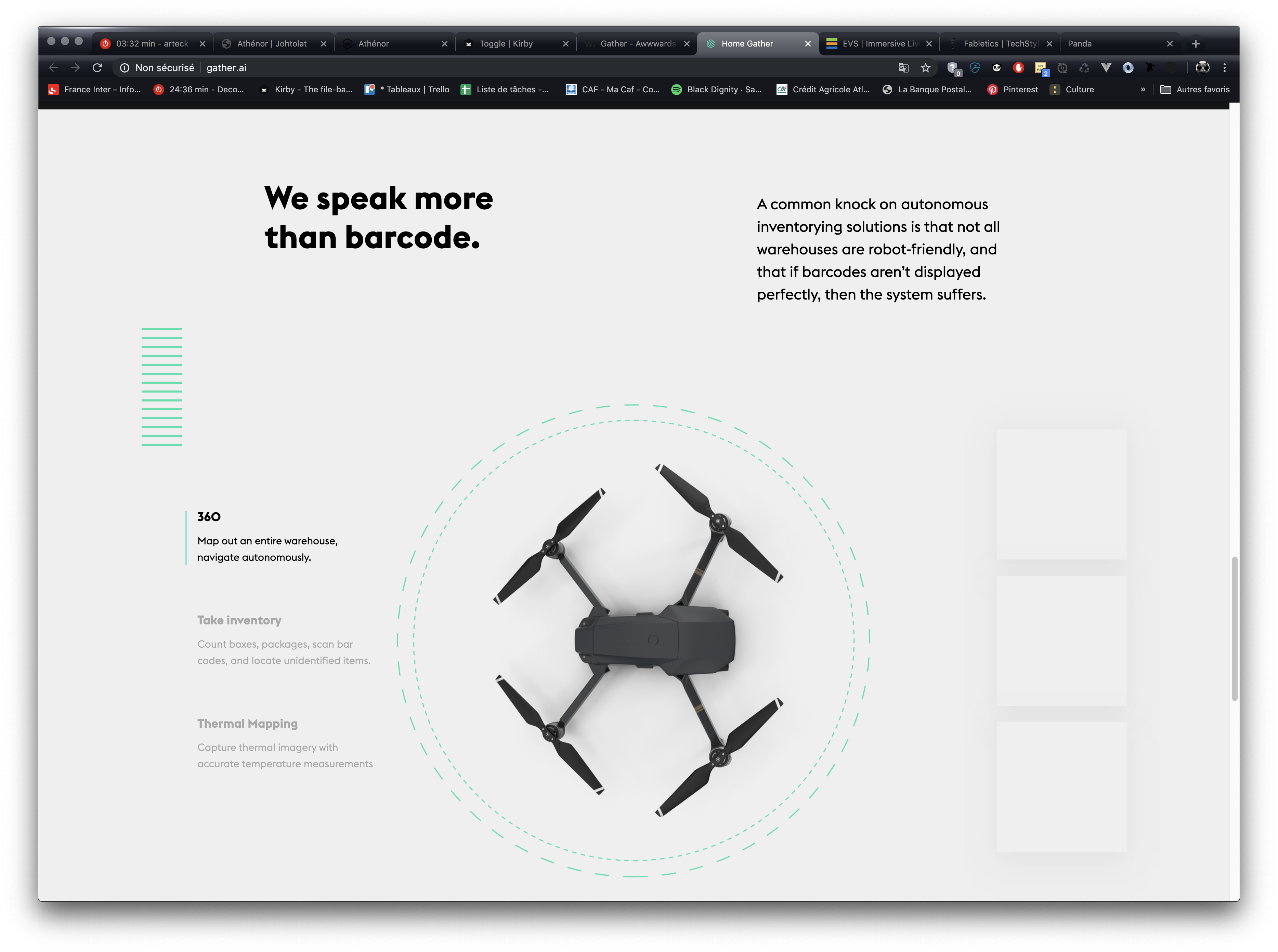Select the Thermal Mapping feature

(285, 743)
